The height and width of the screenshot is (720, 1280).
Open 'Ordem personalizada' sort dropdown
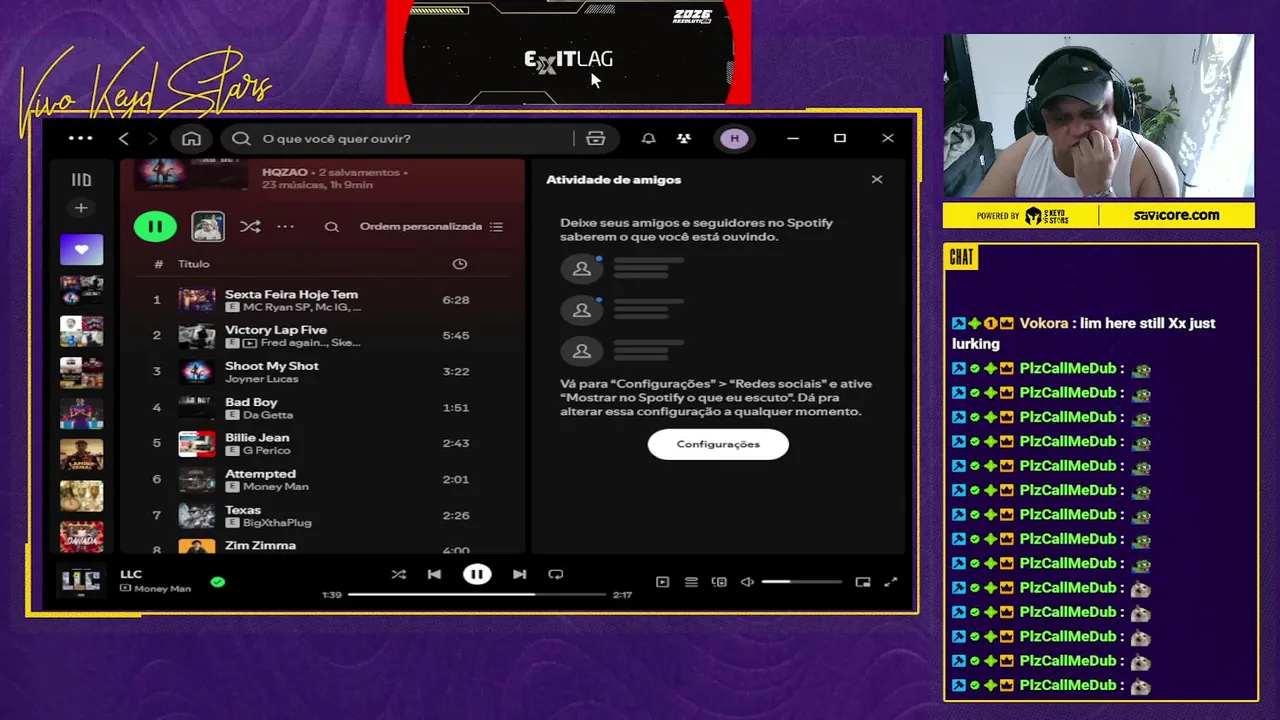point(431,227)
